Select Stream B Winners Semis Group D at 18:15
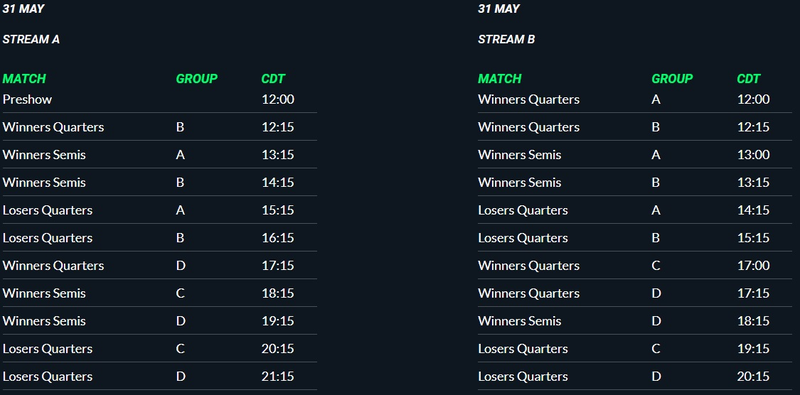Image resolution: width=800 pixels, height=395 pixels. (x=635, y=320)
